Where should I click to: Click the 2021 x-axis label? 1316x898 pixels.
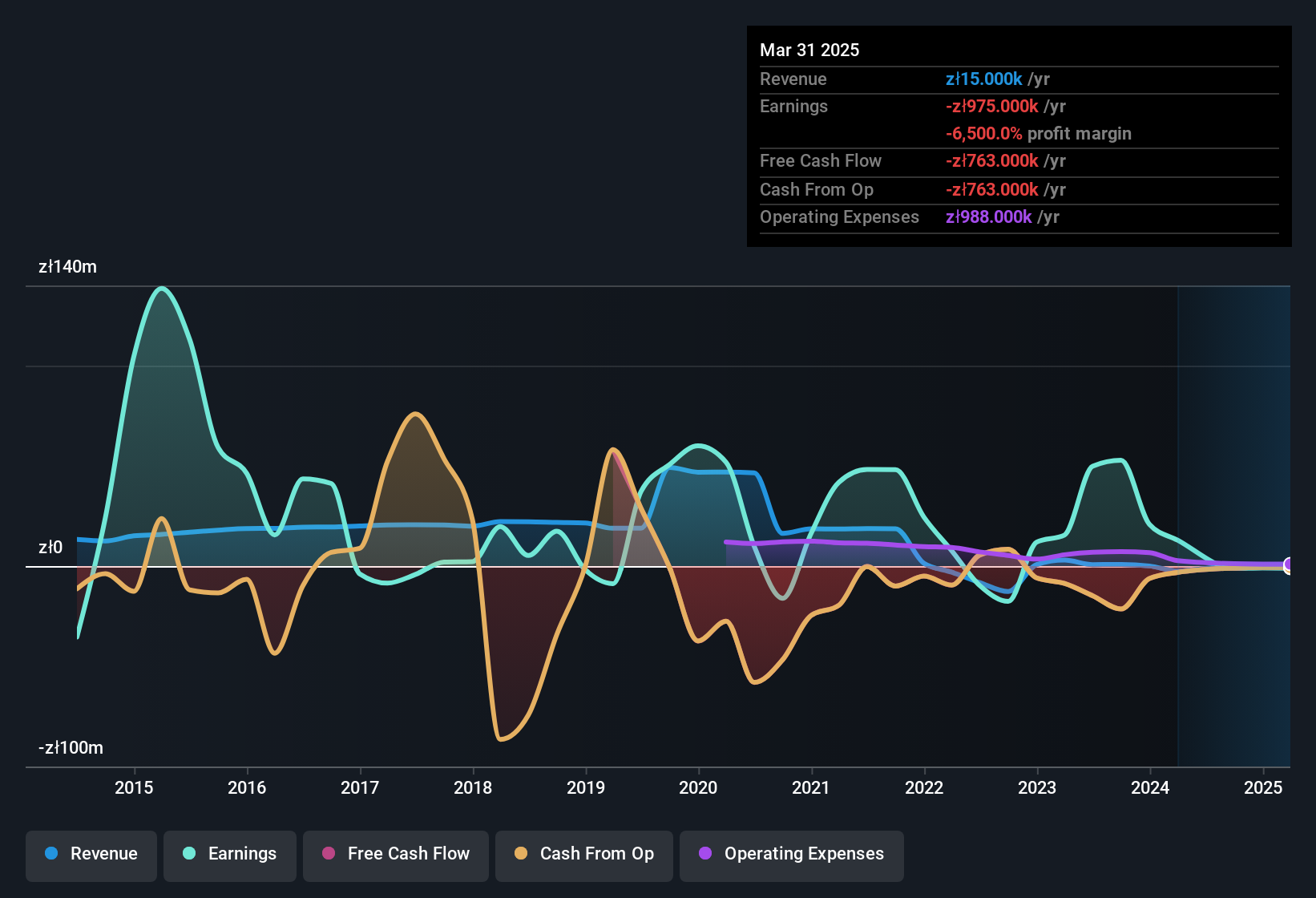pos(811,787)
